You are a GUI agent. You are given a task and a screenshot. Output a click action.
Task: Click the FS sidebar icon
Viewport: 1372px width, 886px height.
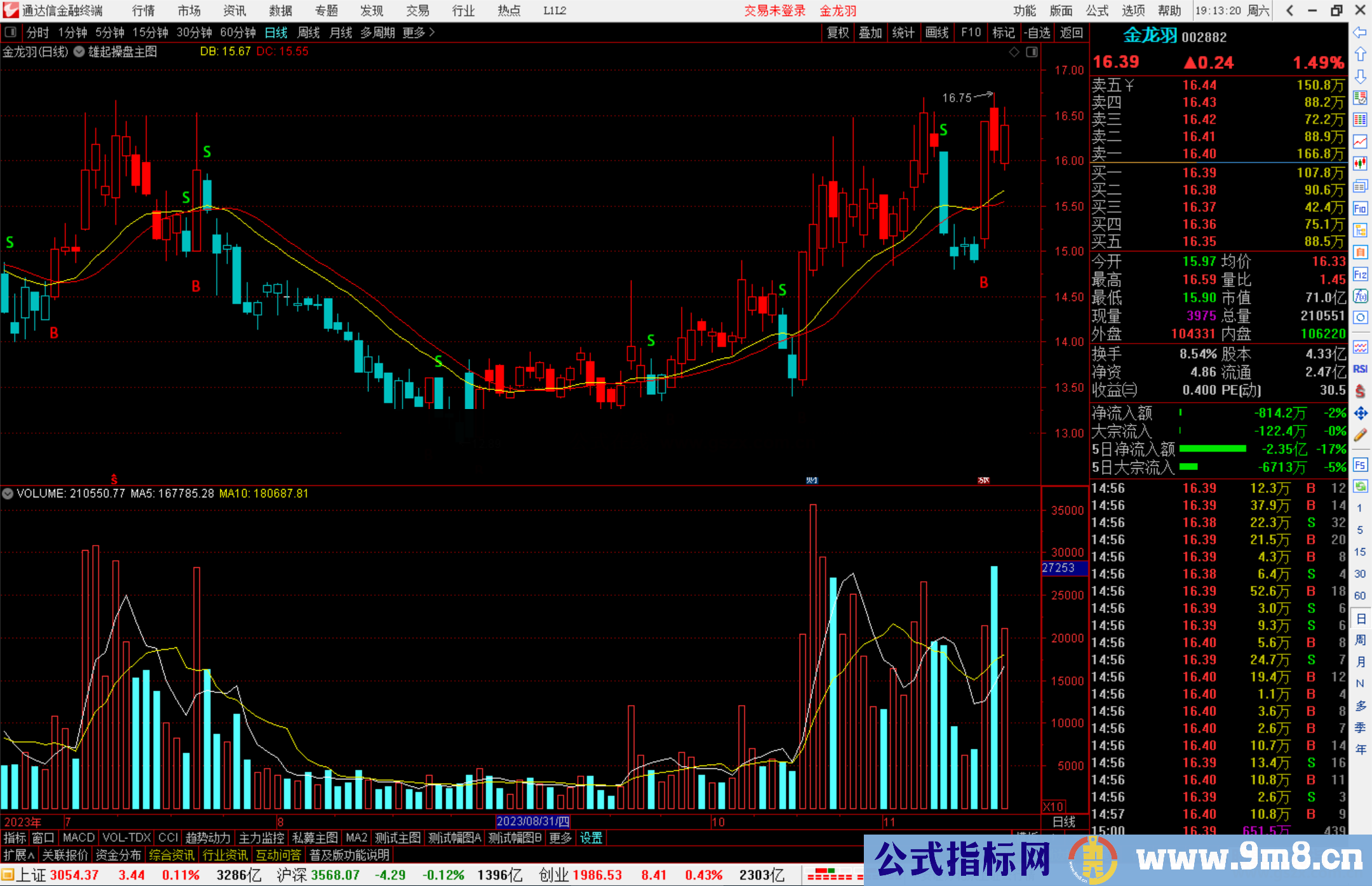point(1360,465)
